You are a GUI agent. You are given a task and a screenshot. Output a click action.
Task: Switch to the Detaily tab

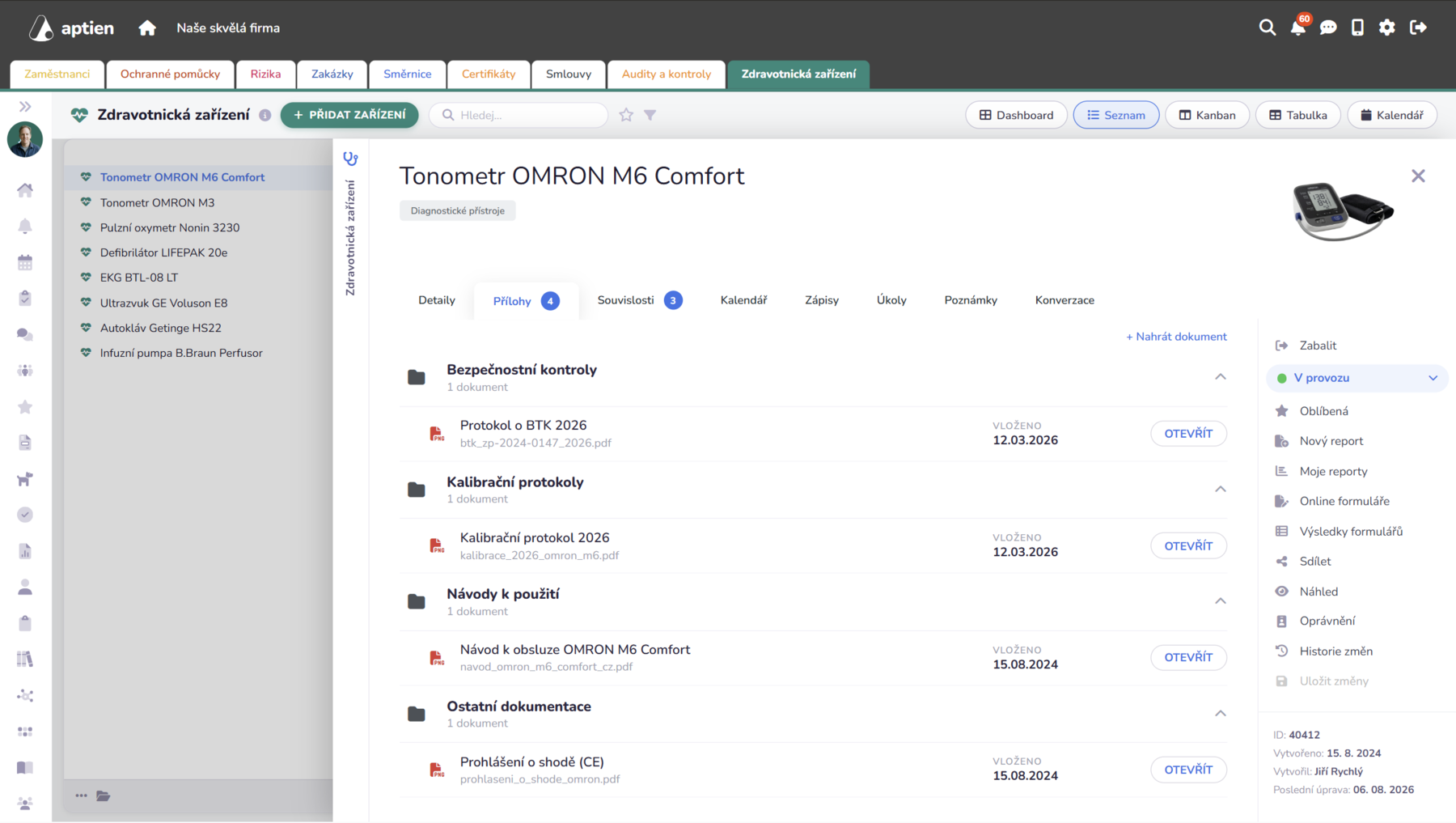point(437,300)
